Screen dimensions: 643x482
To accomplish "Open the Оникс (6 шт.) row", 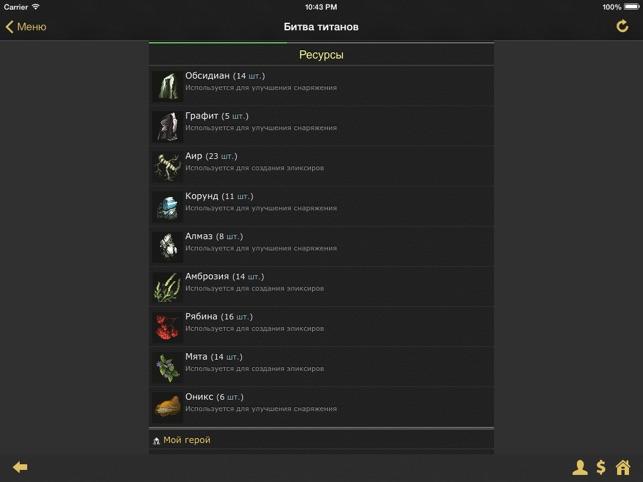I will click(321, 407).
